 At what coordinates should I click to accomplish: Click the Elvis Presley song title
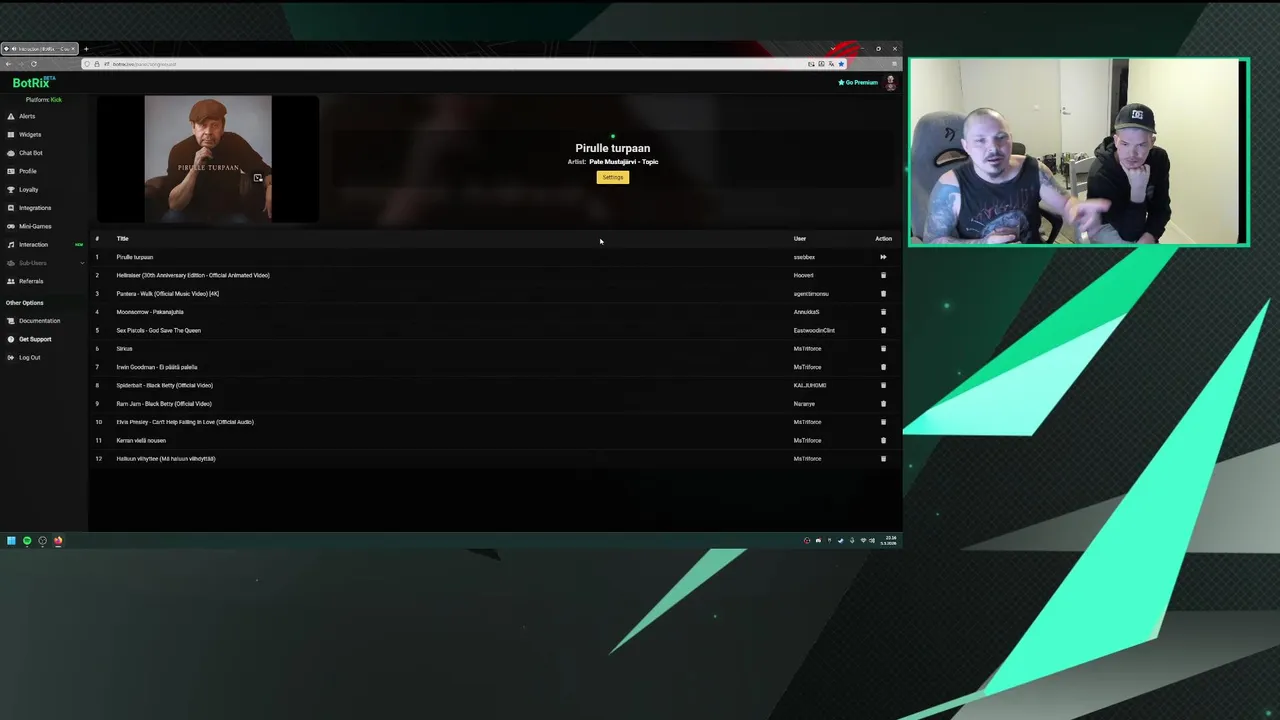tap(185, 422)
